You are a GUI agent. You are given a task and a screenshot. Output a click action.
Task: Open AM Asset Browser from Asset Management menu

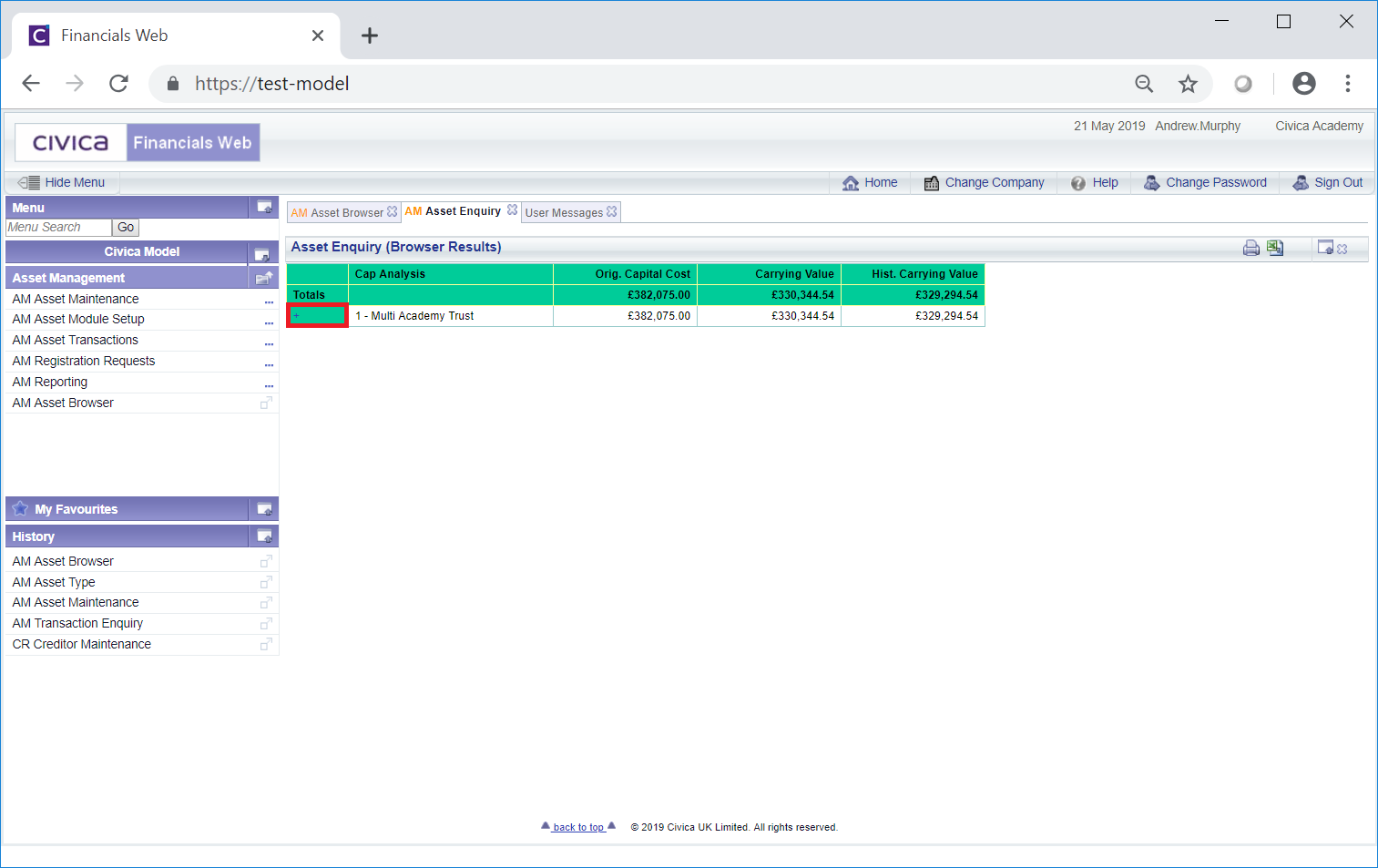coord(63,403)
